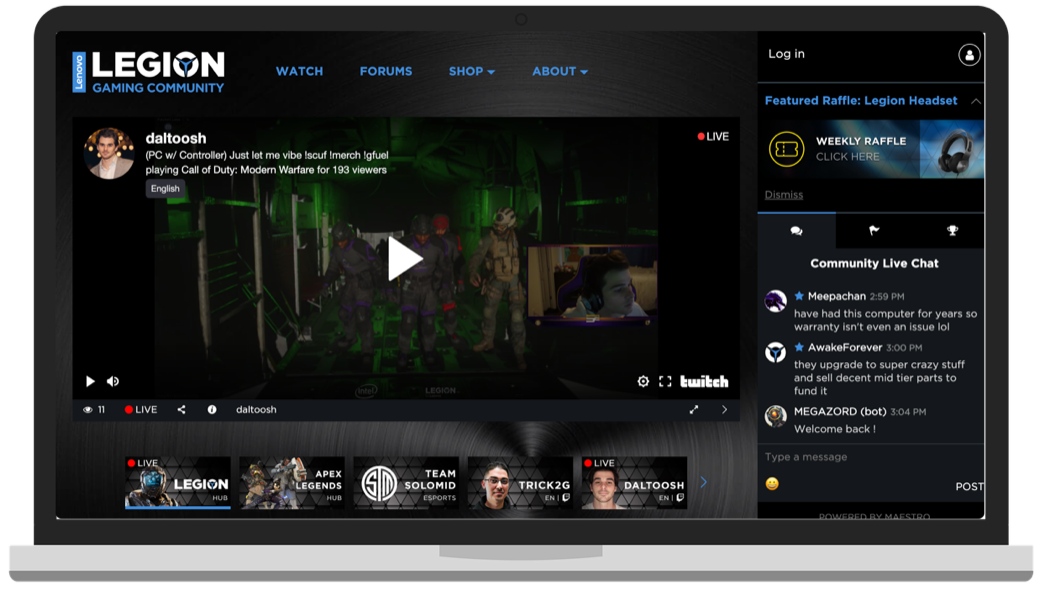The width and height of the screenshot is (1040, 591).
Task: Select the Trick2G channel thumbnail
Action: click(x=520, y=483)
